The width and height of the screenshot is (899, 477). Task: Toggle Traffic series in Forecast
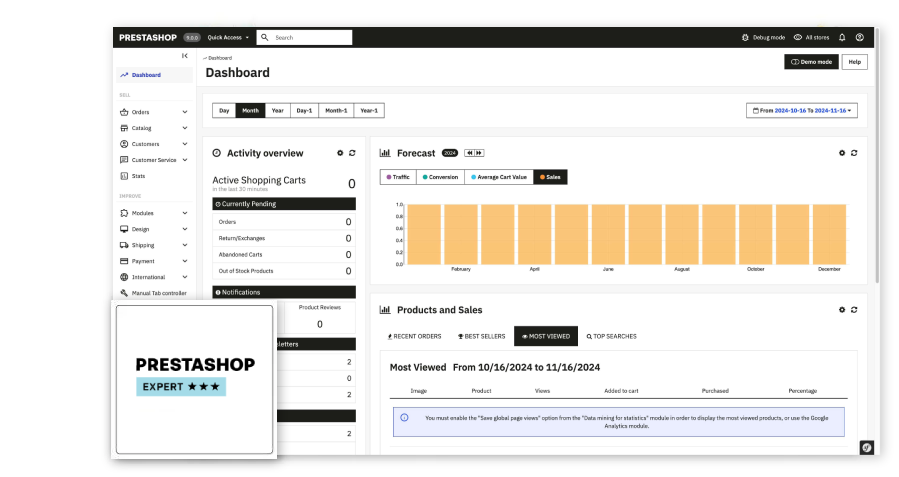click(x=398, y=177)
